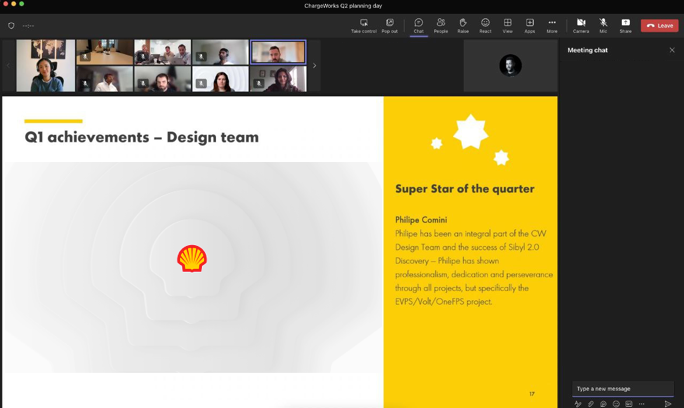Click the Take control button
684x408 pixels.
point(363,25)
